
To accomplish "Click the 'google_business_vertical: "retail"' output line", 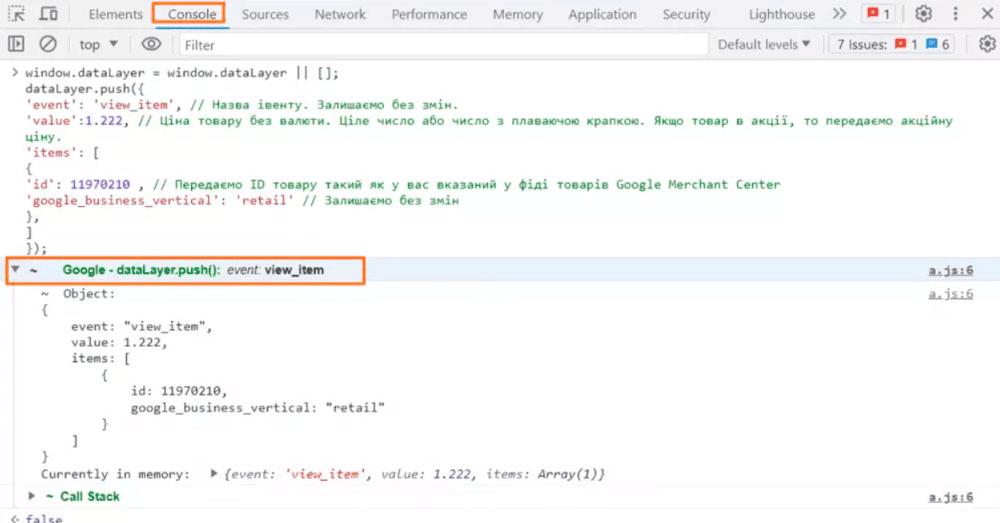I will [258, 408].
